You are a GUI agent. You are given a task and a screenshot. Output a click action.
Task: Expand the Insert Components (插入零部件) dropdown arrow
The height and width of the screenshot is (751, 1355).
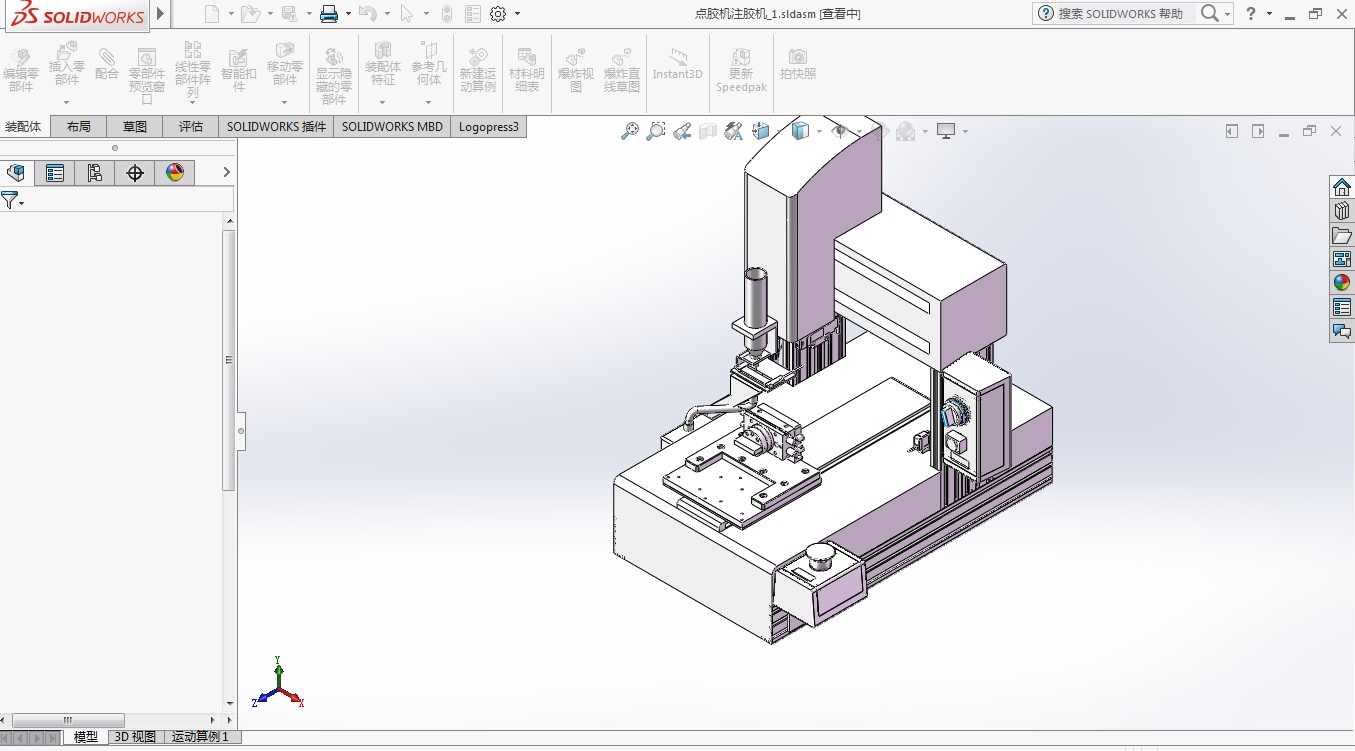point(67,102)
